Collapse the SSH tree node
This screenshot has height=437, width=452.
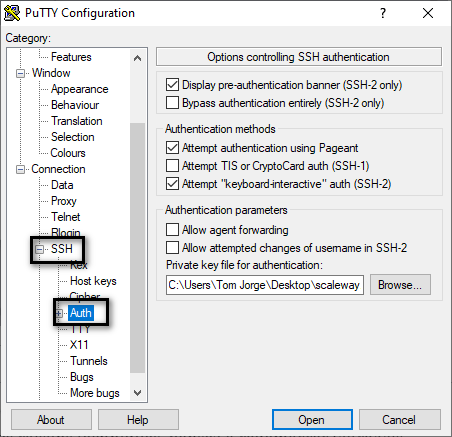40,249
